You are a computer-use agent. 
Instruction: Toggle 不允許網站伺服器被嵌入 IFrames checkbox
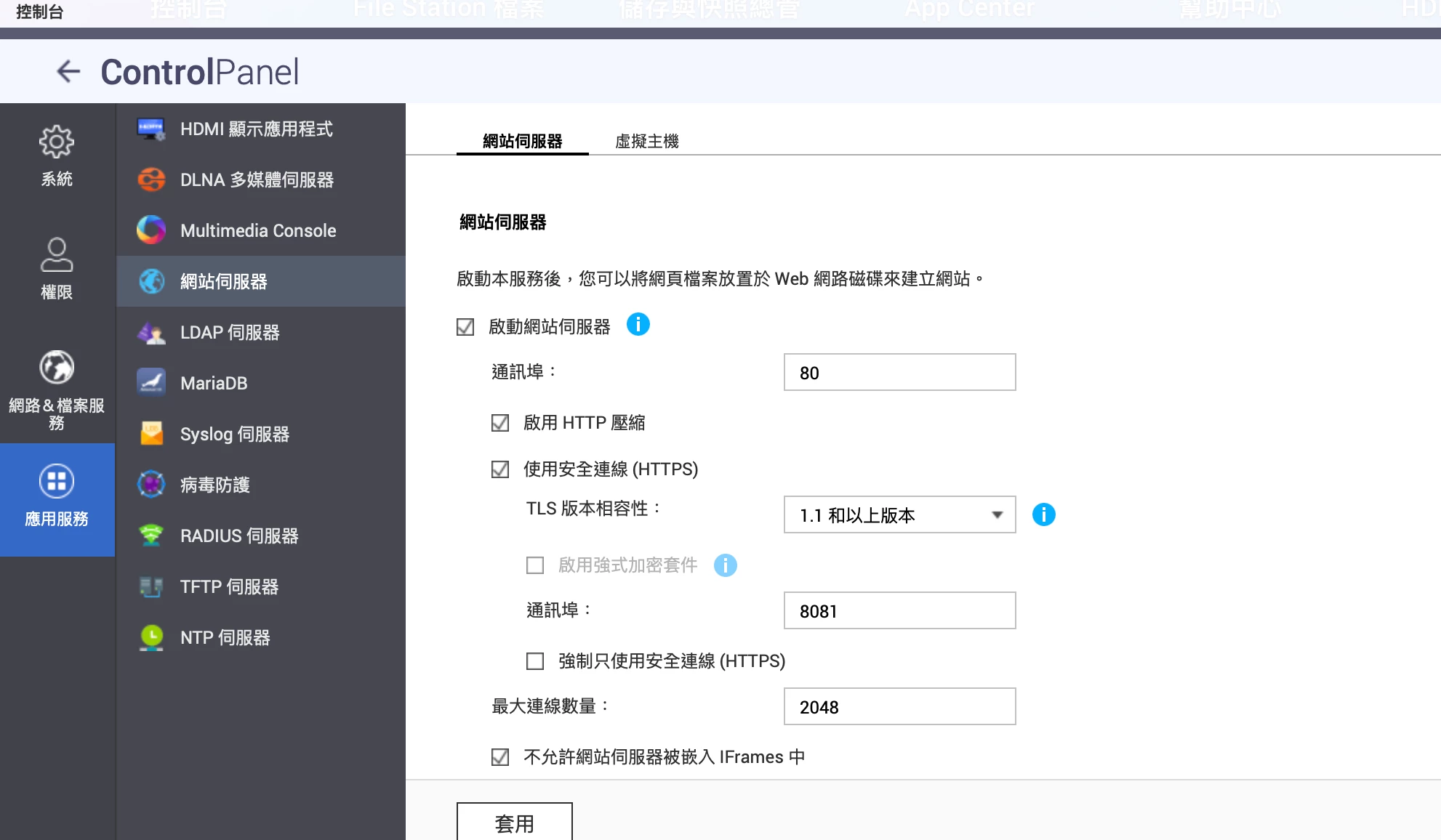coord(500,757)
